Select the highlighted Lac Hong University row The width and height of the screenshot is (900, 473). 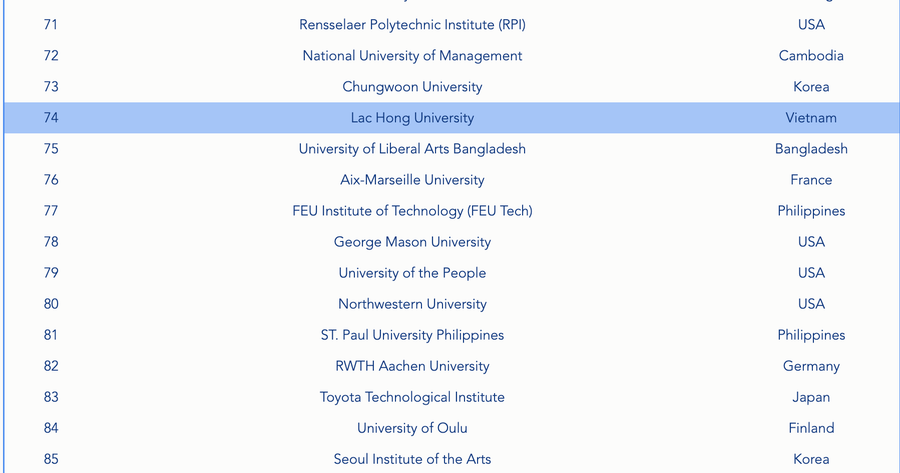tap(412, 118)
